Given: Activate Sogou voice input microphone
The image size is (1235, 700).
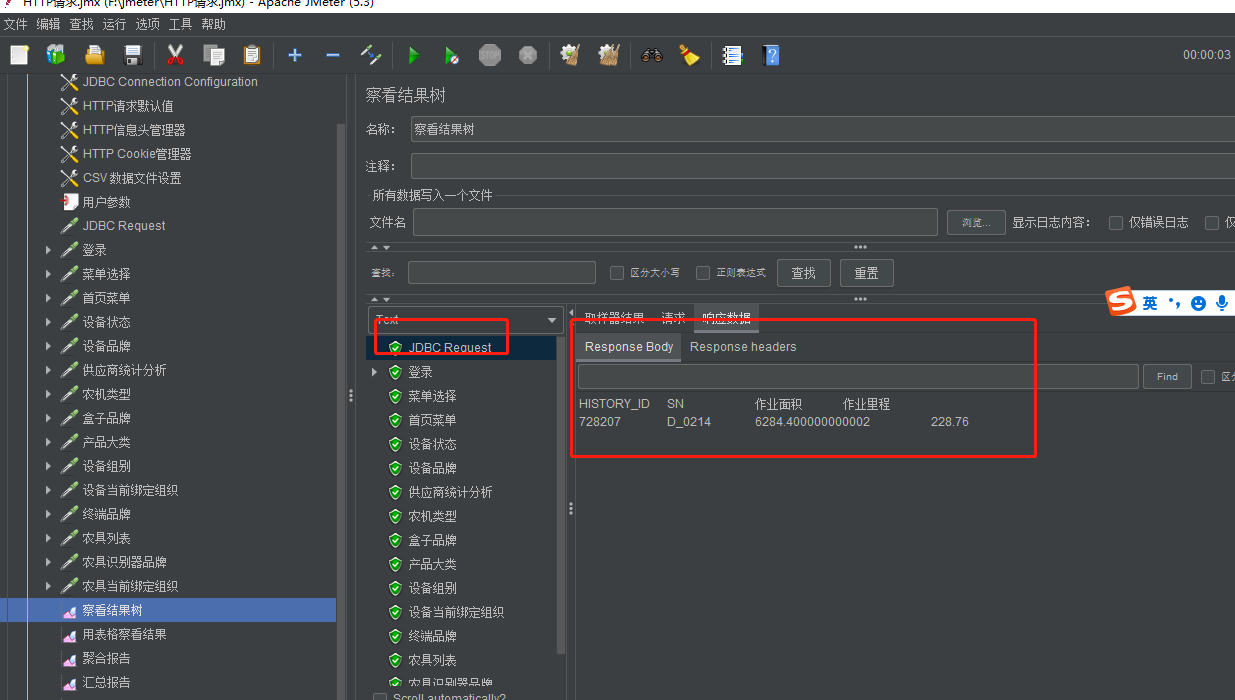Looking at the screenshot, I should coord(1222,303).
